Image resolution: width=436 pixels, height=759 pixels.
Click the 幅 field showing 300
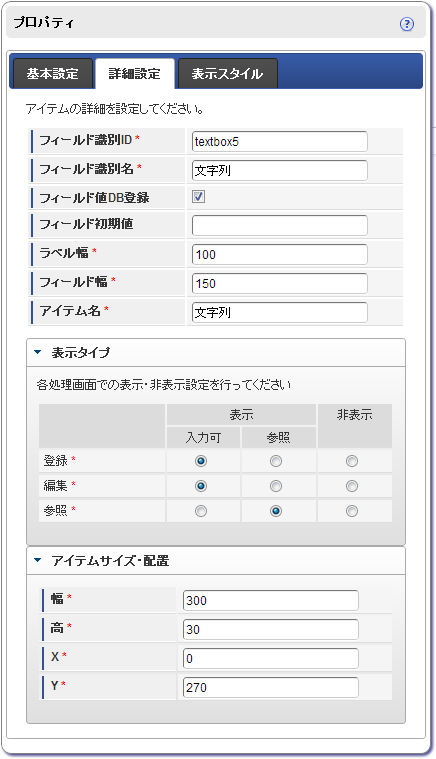[271, 600]
